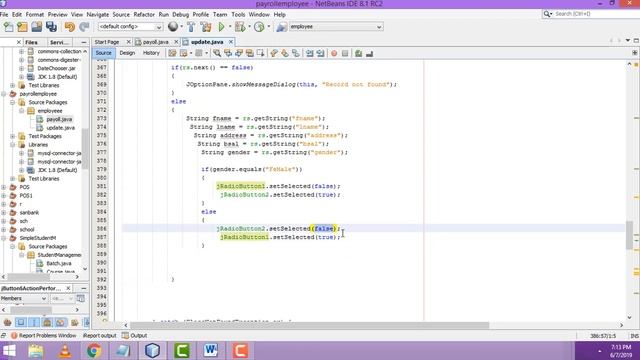Click the Comment code icon in editor toolbar

click(x=358, y=53)
